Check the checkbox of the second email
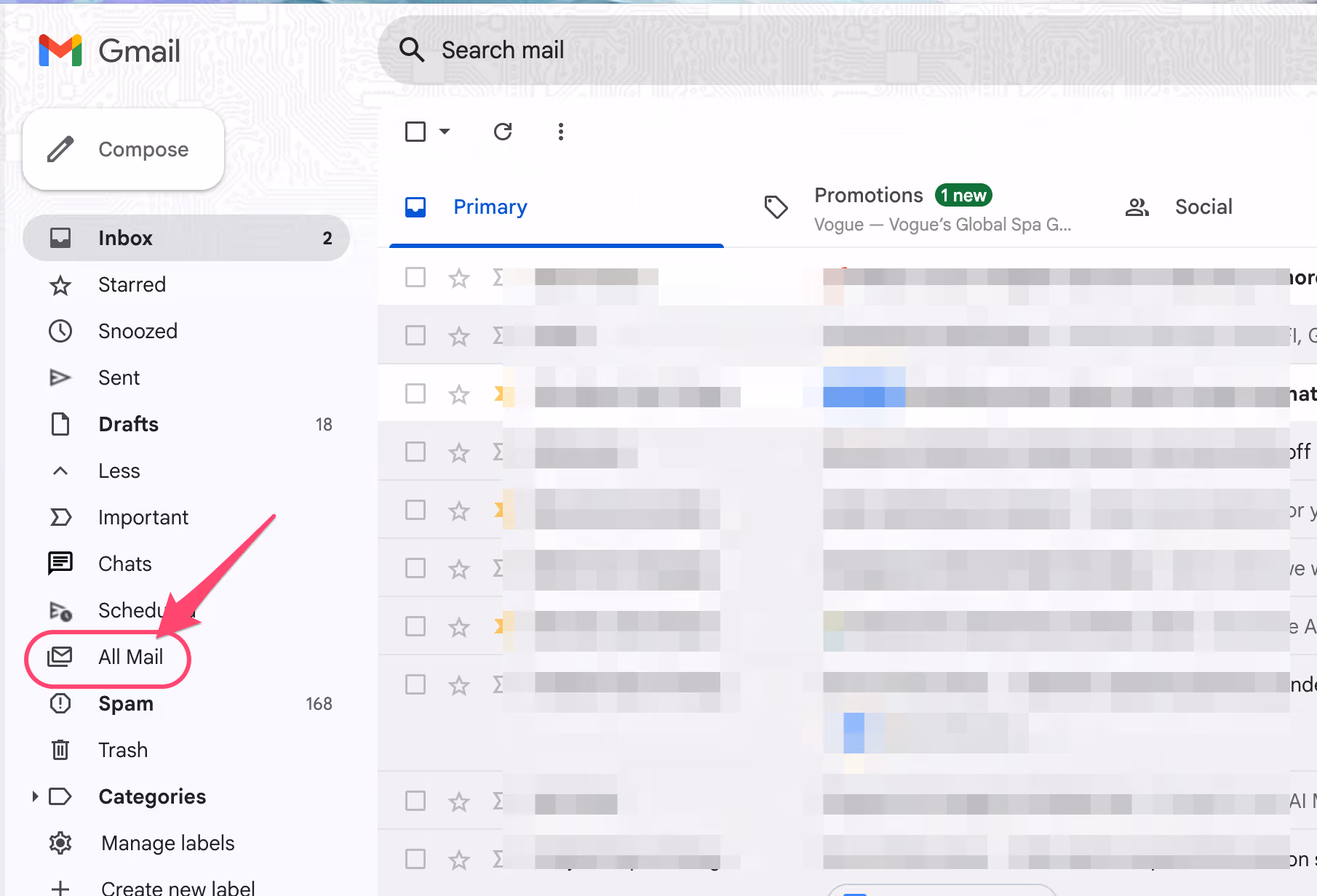 (x=415, y=335)
